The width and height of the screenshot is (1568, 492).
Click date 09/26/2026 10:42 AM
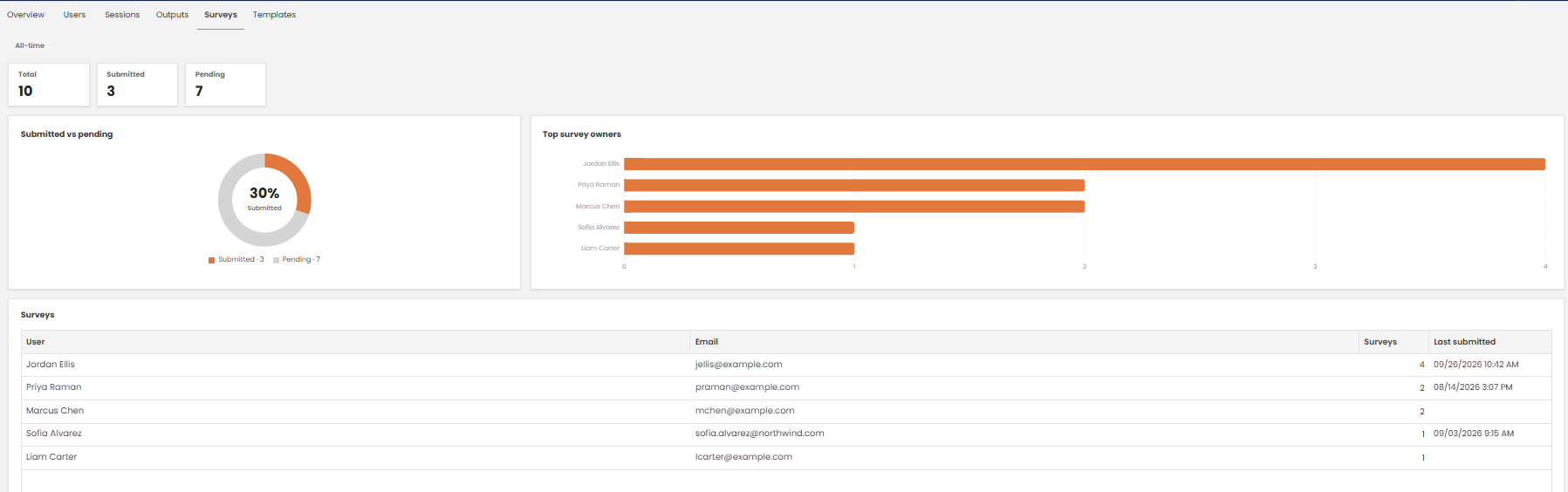click(1476, 365)
